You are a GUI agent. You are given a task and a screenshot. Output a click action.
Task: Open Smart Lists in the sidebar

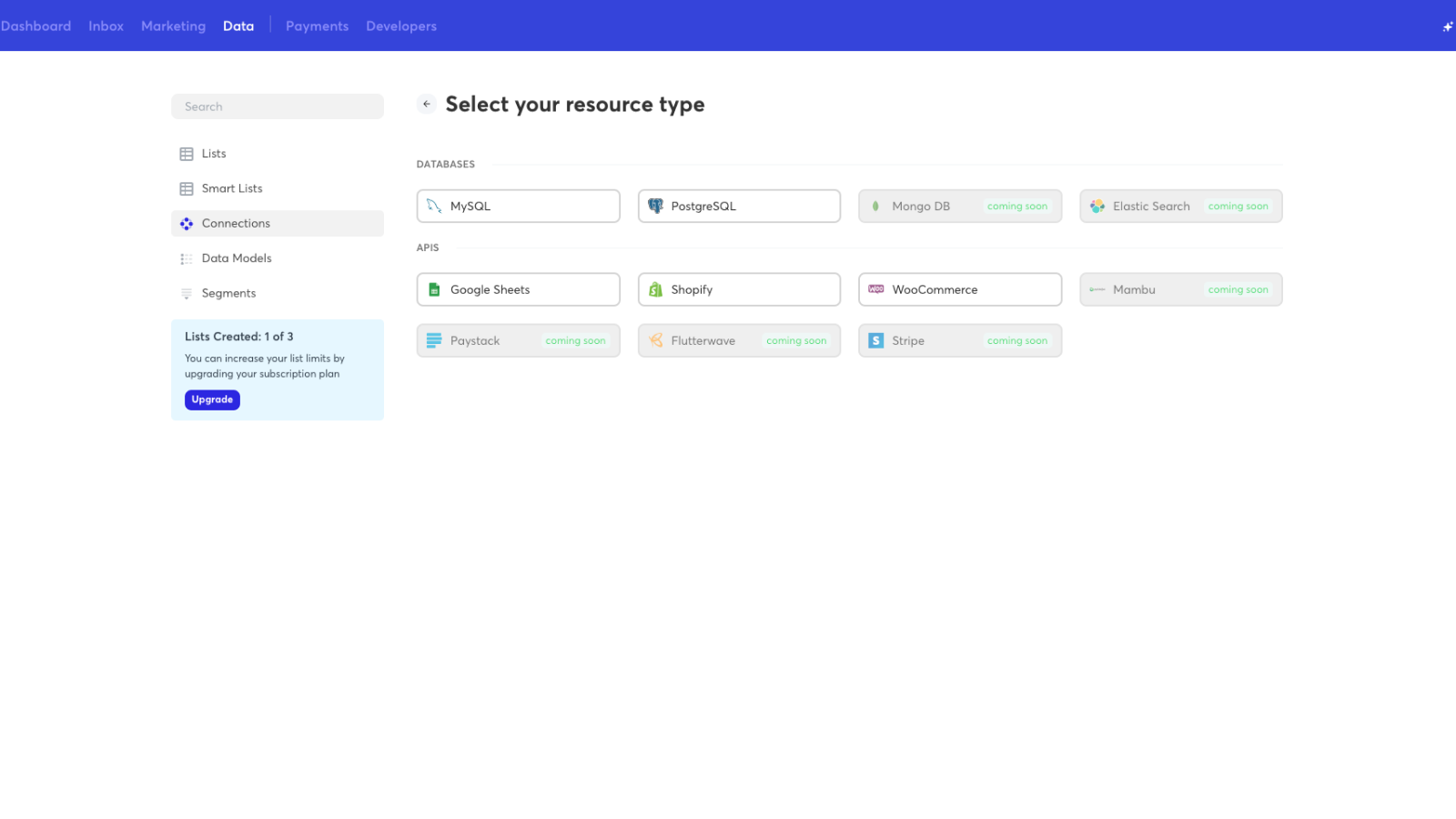click(x=231, y=188)
